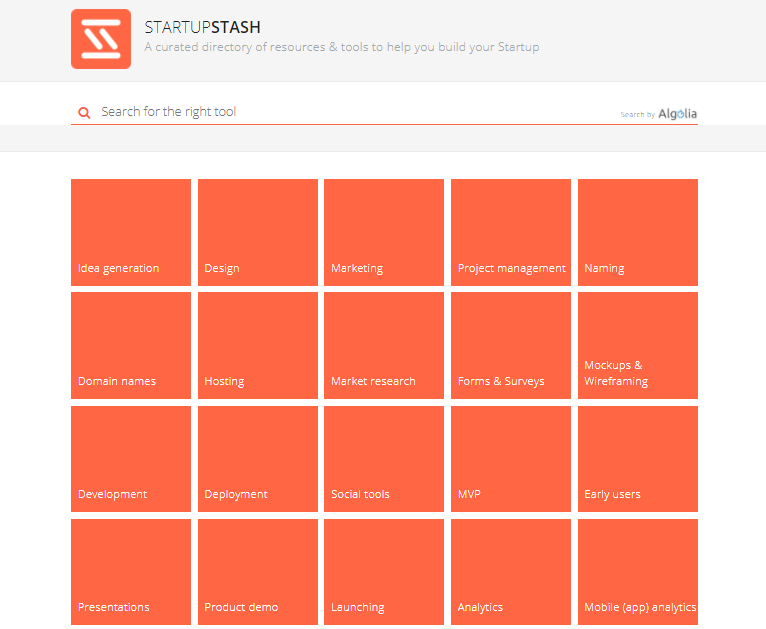The height and width of the screenshot is (629, 766).
Task: Open the Naming category tile
Action: (638, 232)
